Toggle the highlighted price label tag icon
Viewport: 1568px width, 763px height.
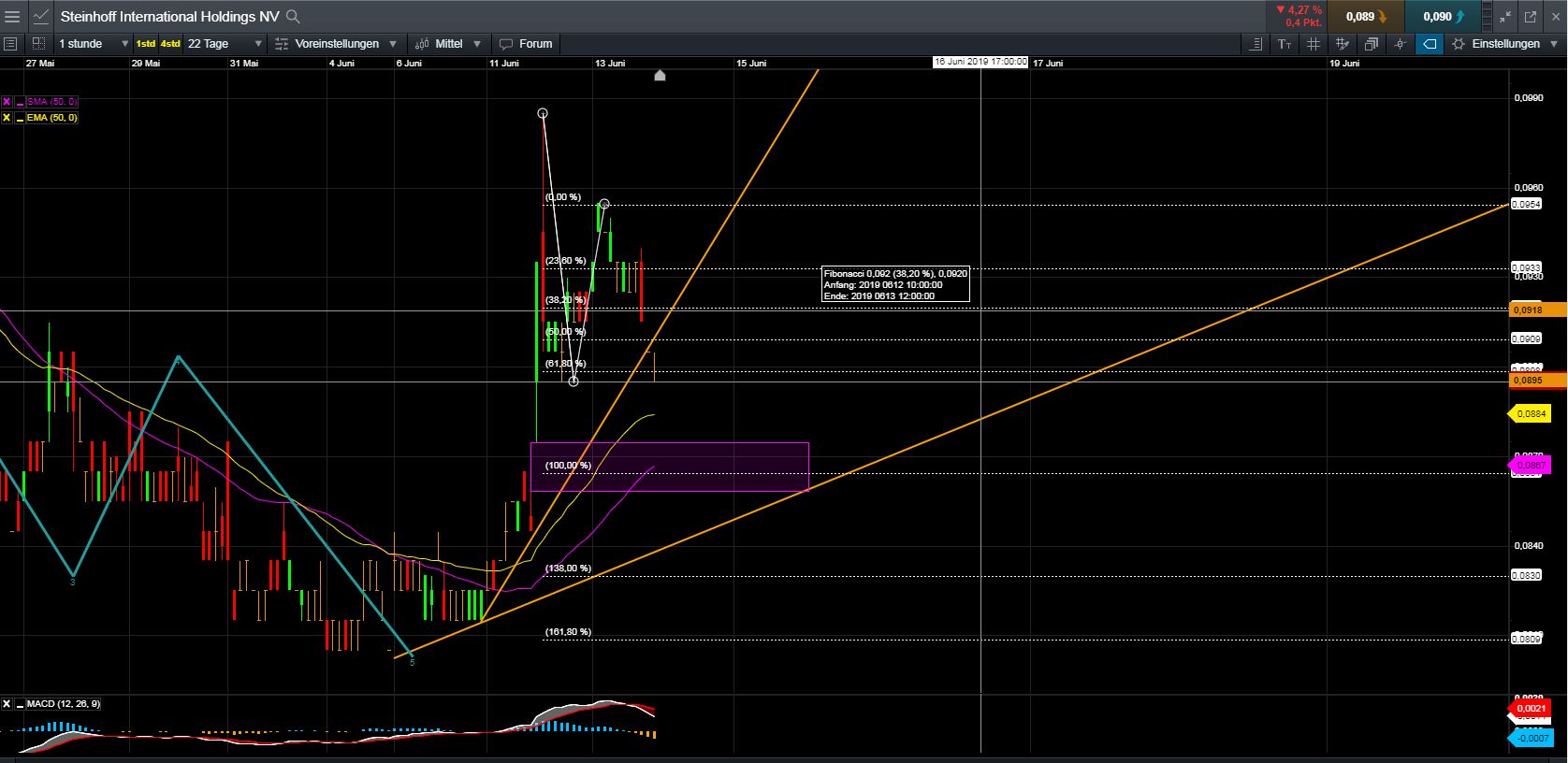(1430, 44)
